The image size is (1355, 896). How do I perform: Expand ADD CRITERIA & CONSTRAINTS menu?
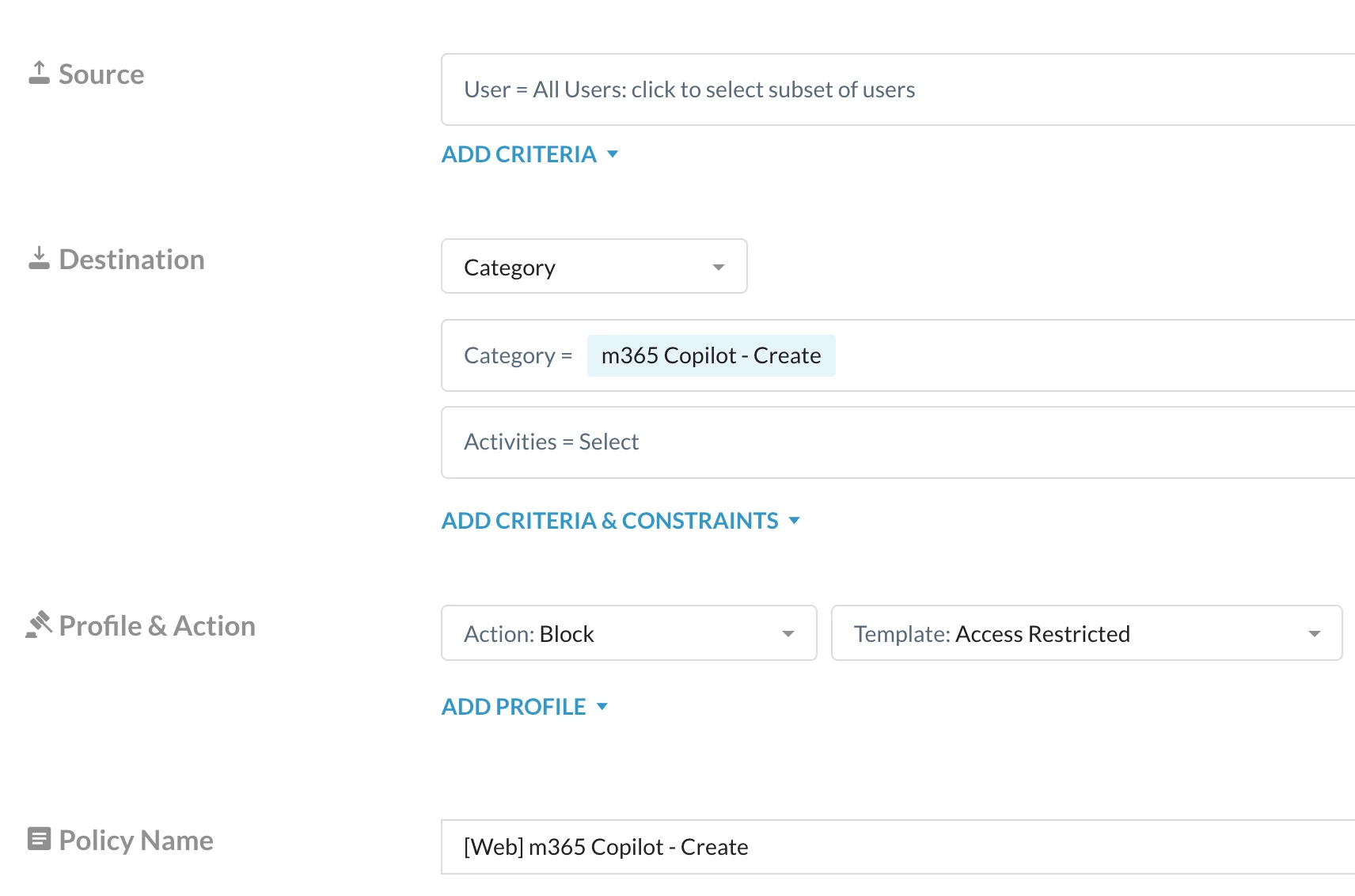620,521
